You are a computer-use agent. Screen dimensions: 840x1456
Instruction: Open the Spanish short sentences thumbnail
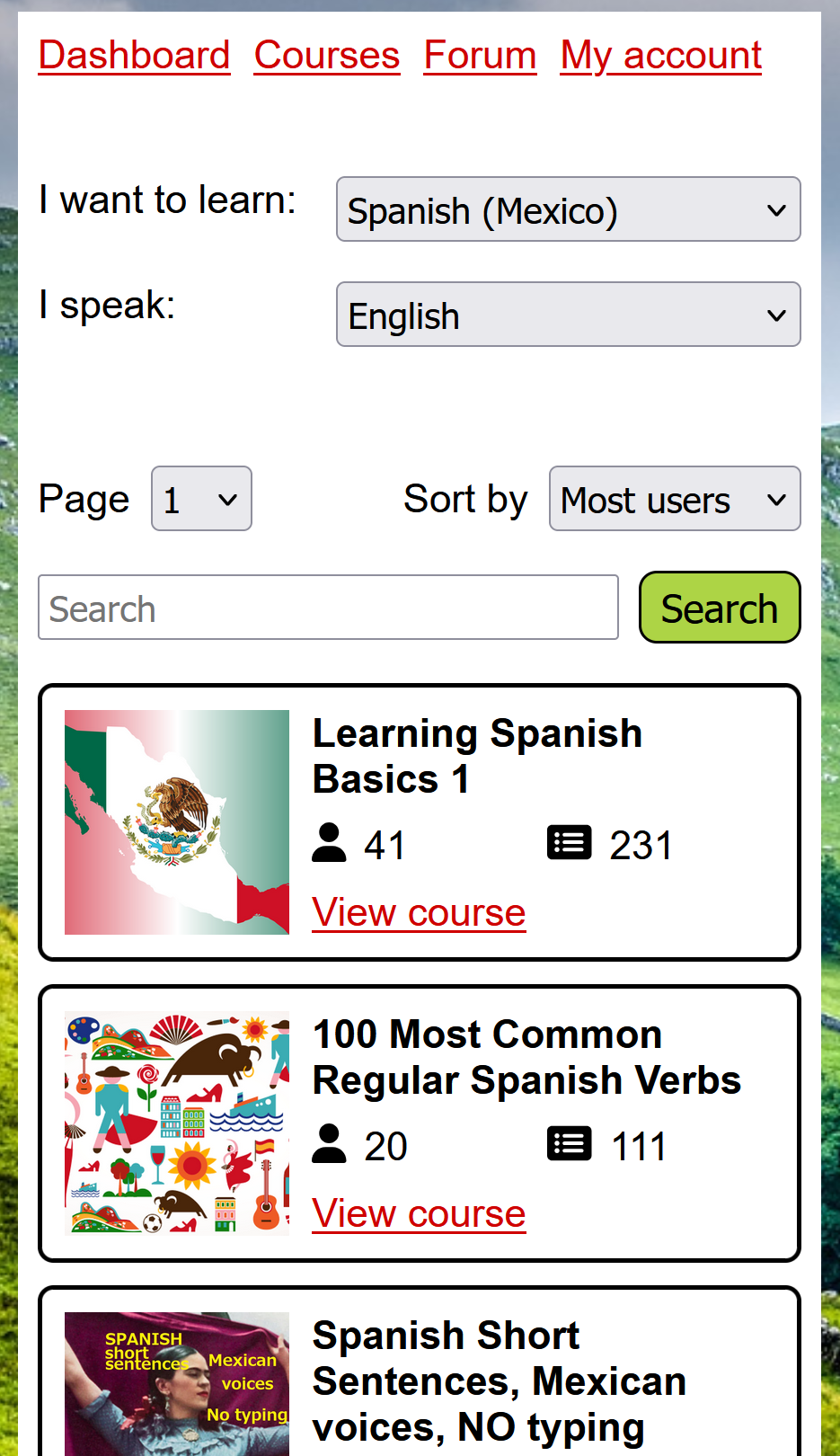coord(177,1384)
